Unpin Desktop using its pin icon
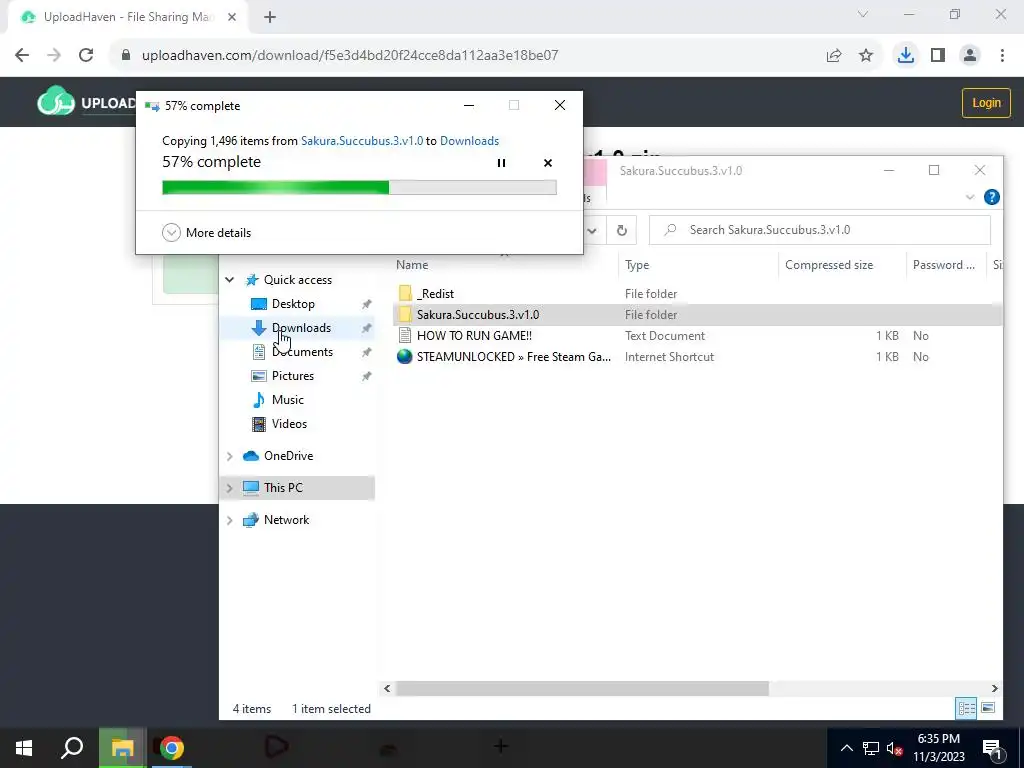1024x768 pixels. (x=366, y=304)
